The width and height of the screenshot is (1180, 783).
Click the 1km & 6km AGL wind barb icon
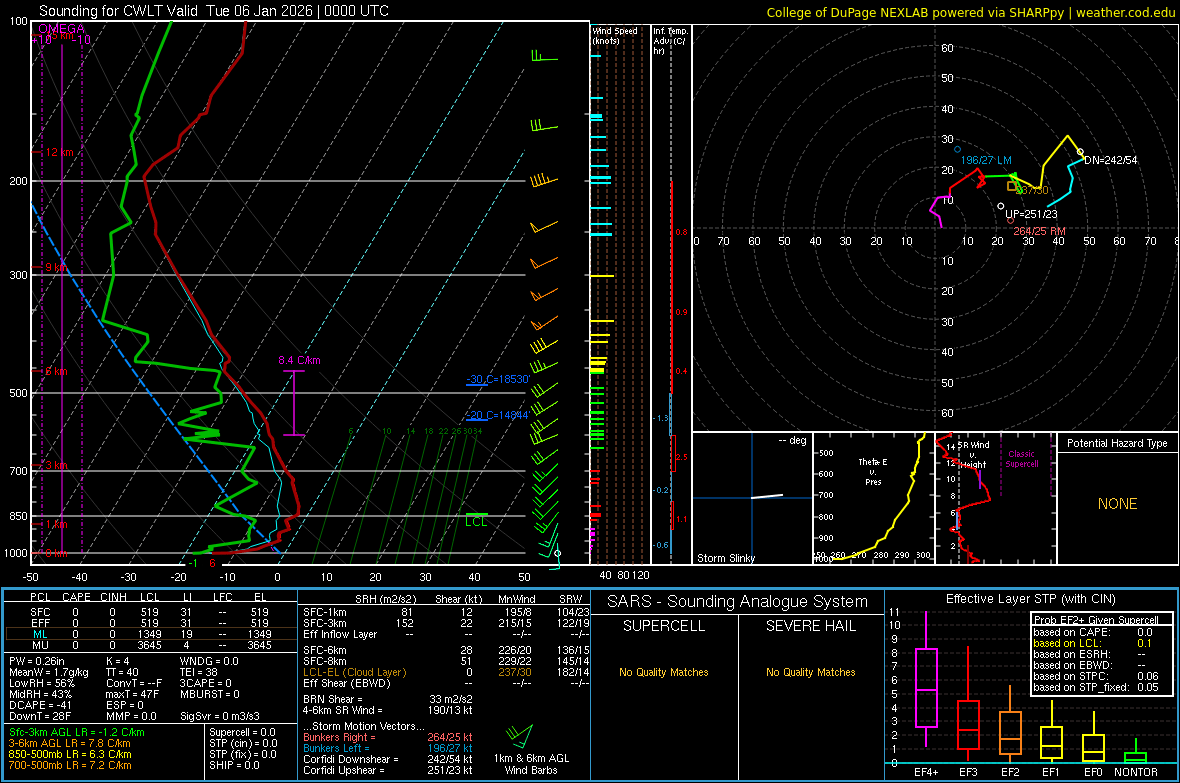coord(520,736)
